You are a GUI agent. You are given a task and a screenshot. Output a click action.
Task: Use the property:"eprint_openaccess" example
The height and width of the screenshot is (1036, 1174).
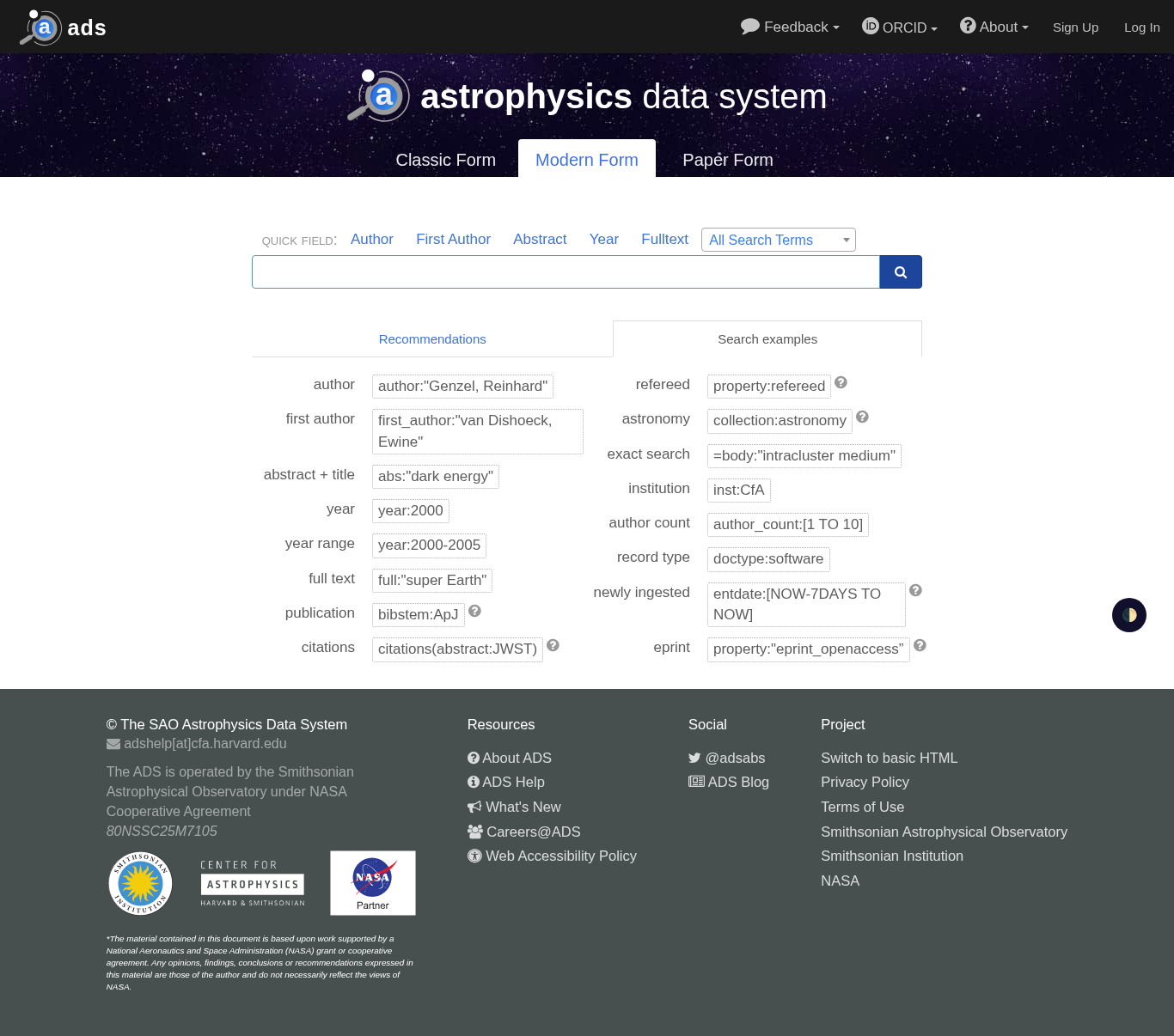(809, 649)
